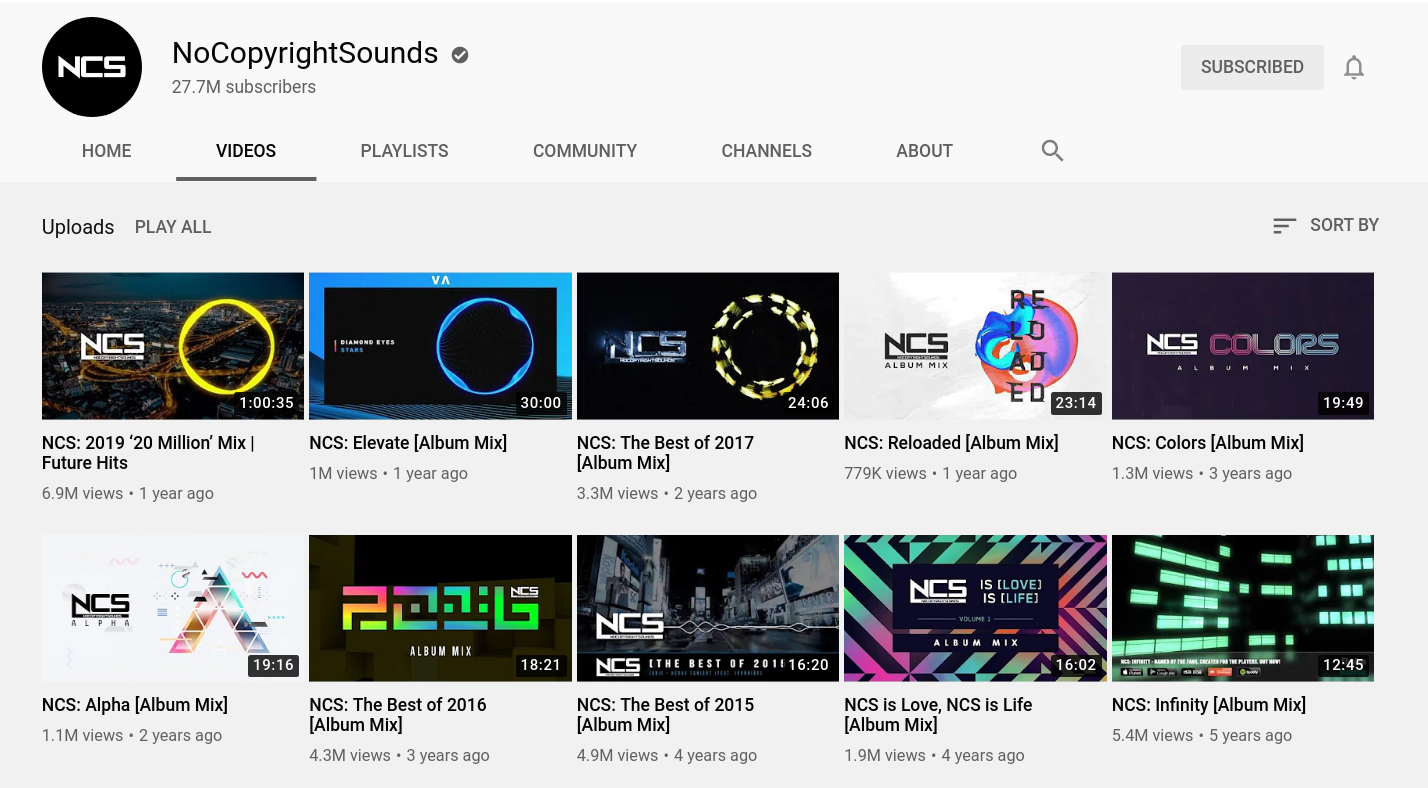Click '6.9M views • 1 year ago' text
Screen dimensions: 1428x788
coord(128,493)
